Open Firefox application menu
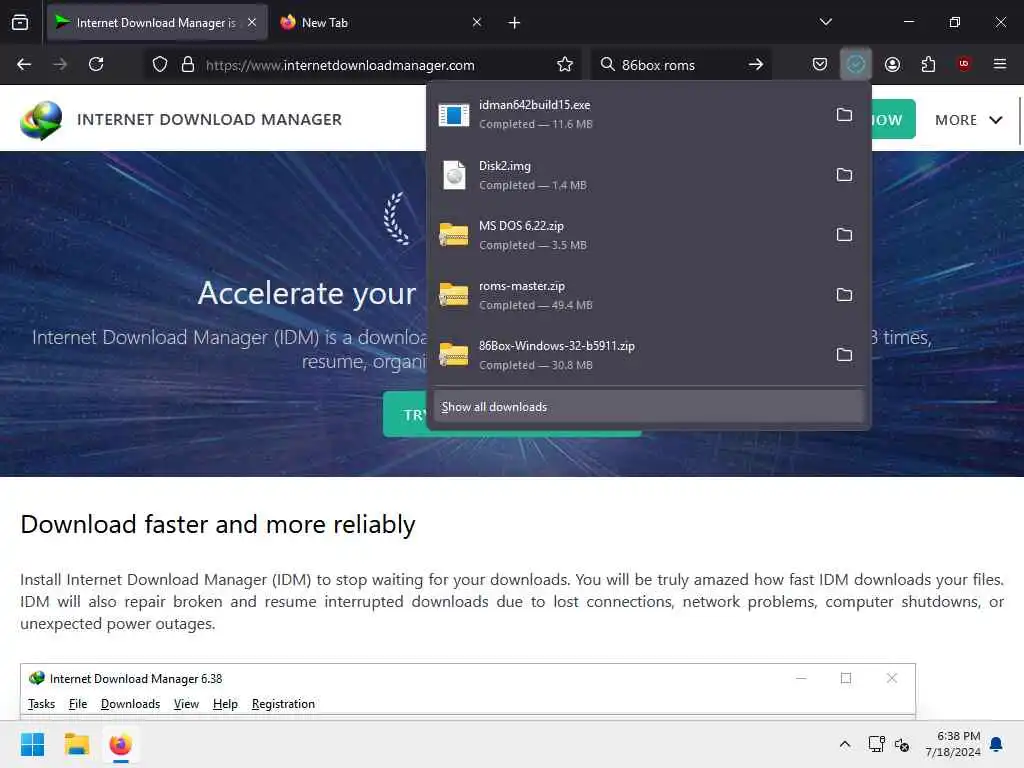 pyautogui.click(x=999, y=64)
